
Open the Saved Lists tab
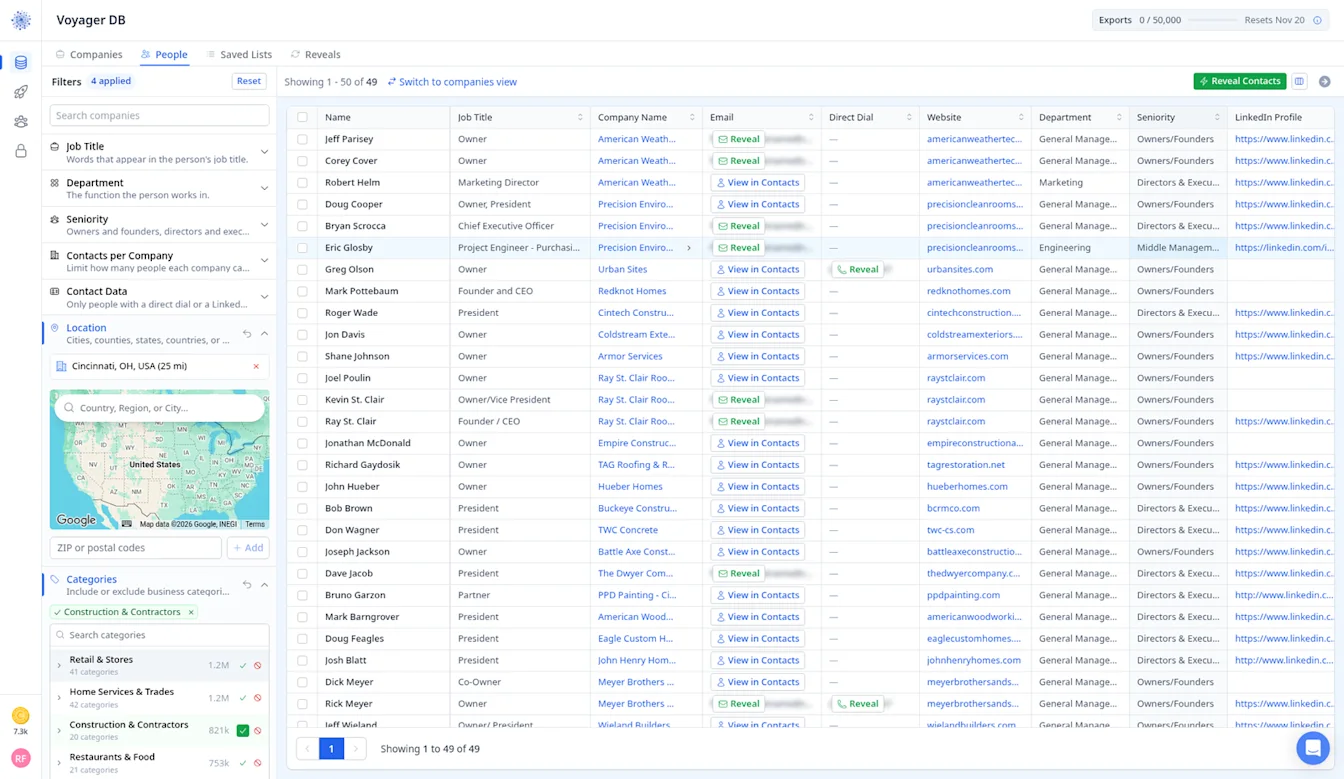(239, 55)
